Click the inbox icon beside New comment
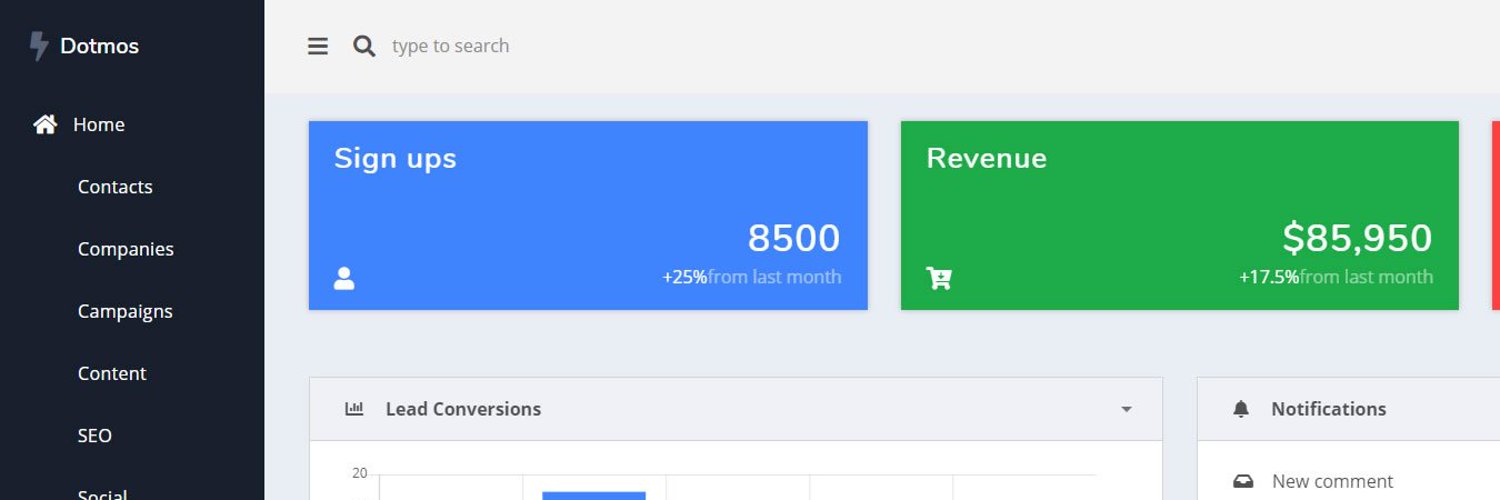Screen dimensions: 1500x500 click(1243, 482)
